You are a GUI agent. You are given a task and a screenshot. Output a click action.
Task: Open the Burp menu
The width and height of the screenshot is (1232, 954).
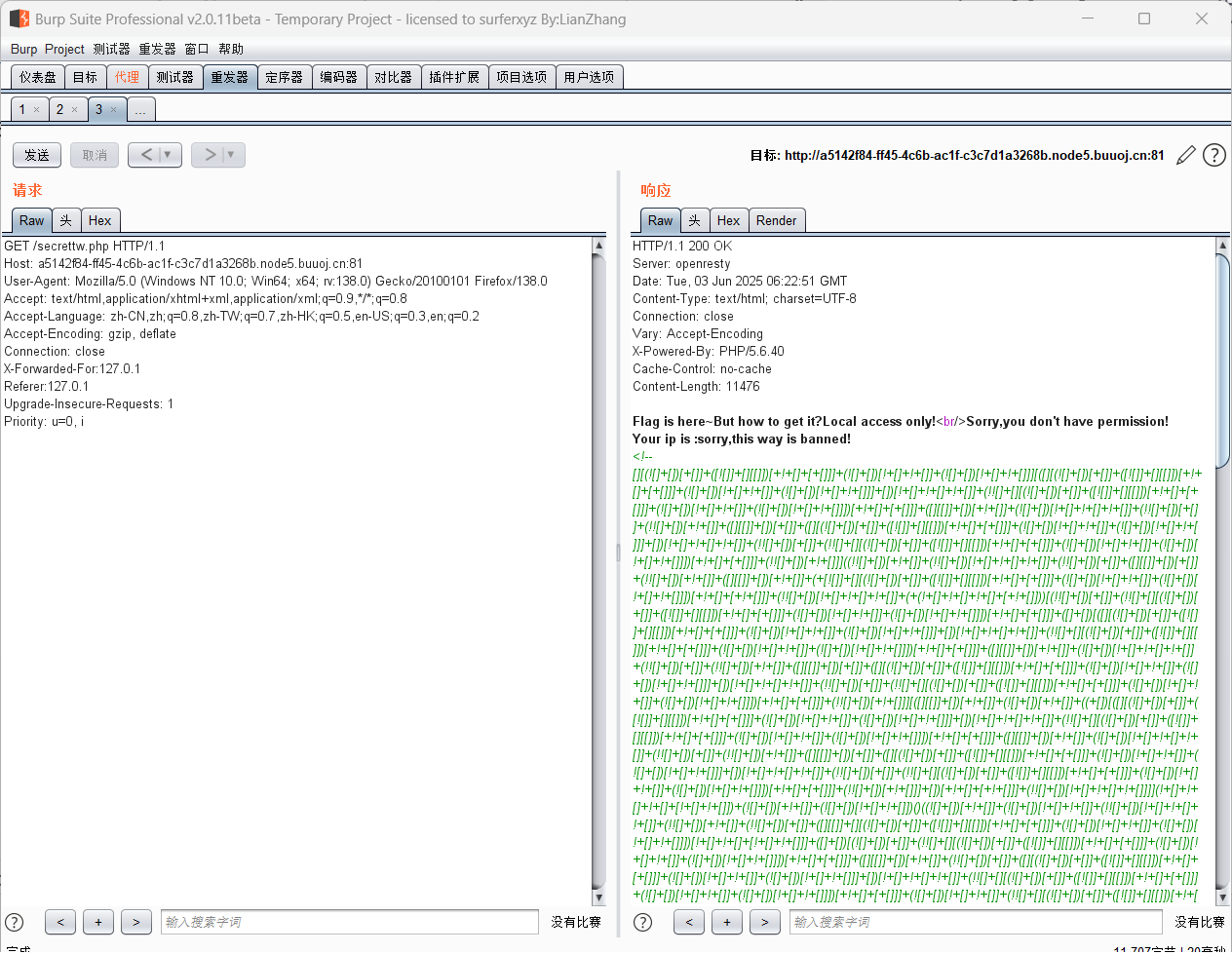(x=24, y=49)
